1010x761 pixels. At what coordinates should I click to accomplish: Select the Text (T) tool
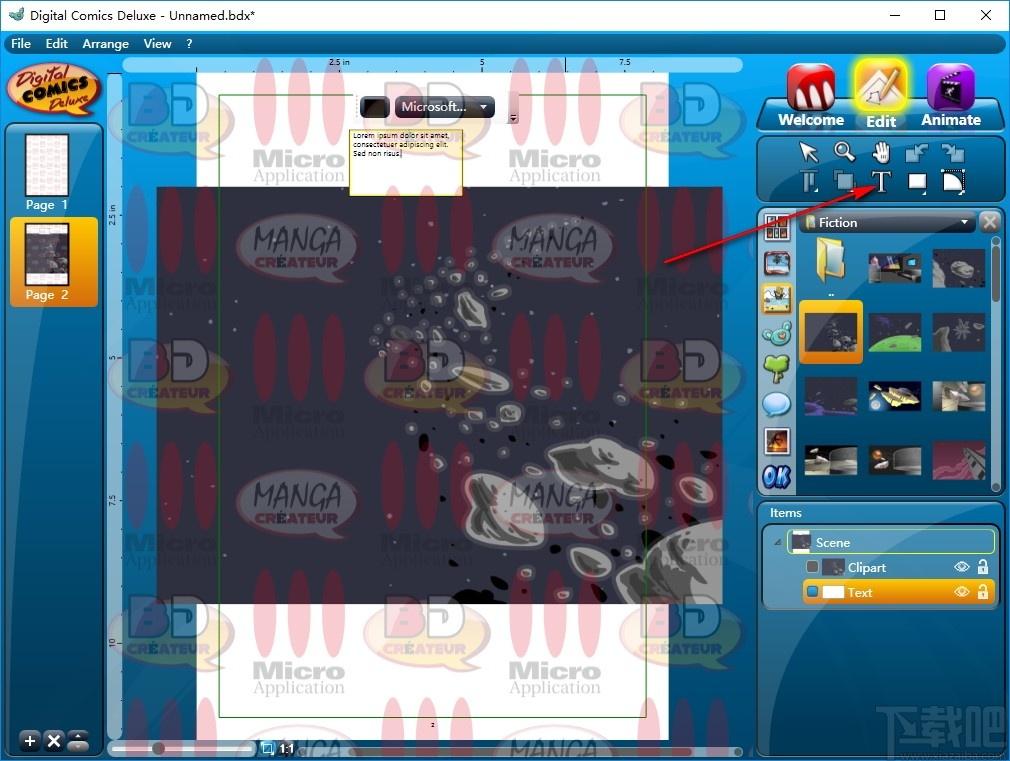881,182
